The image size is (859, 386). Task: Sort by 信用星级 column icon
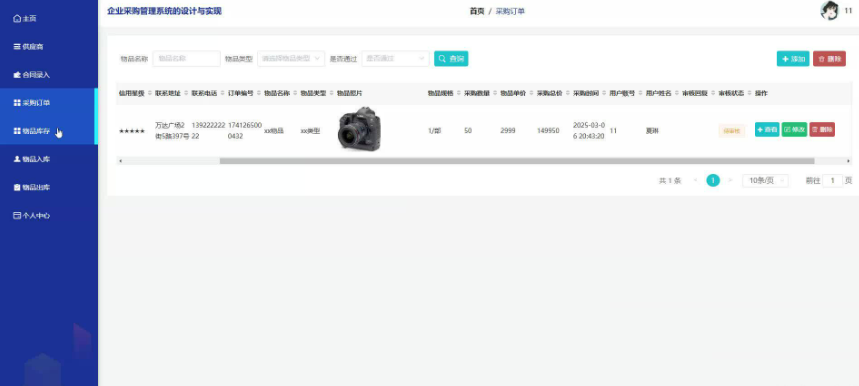149,93
